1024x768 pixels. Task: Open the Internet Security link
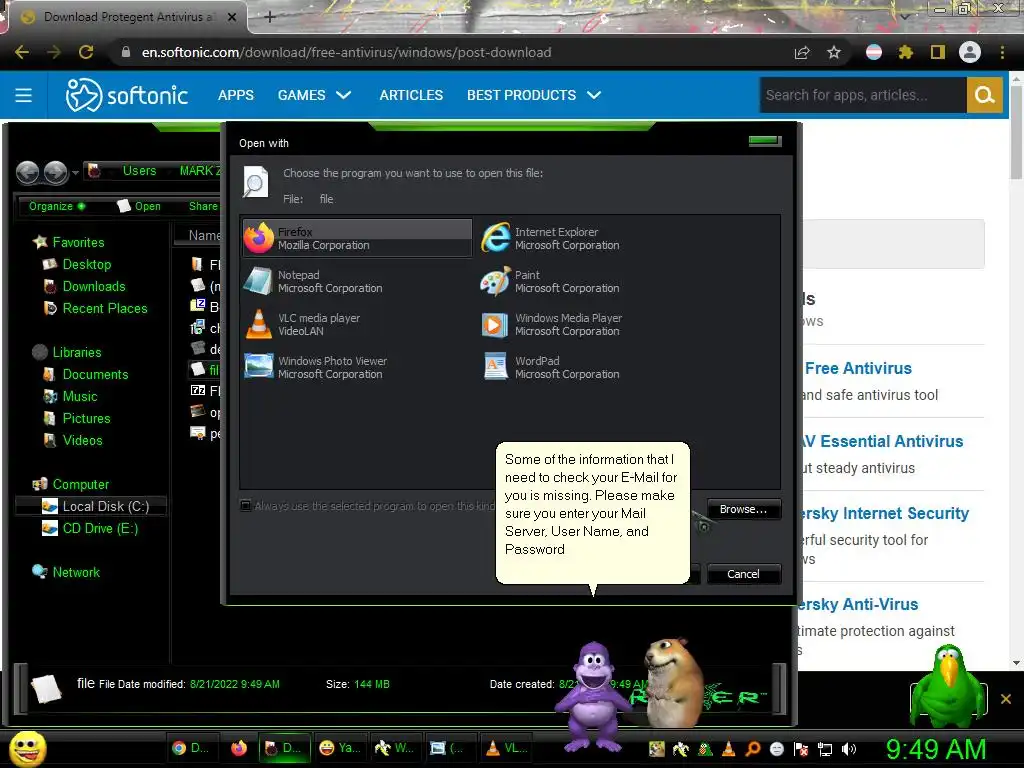pyautogui.click(x=884, y=513)
